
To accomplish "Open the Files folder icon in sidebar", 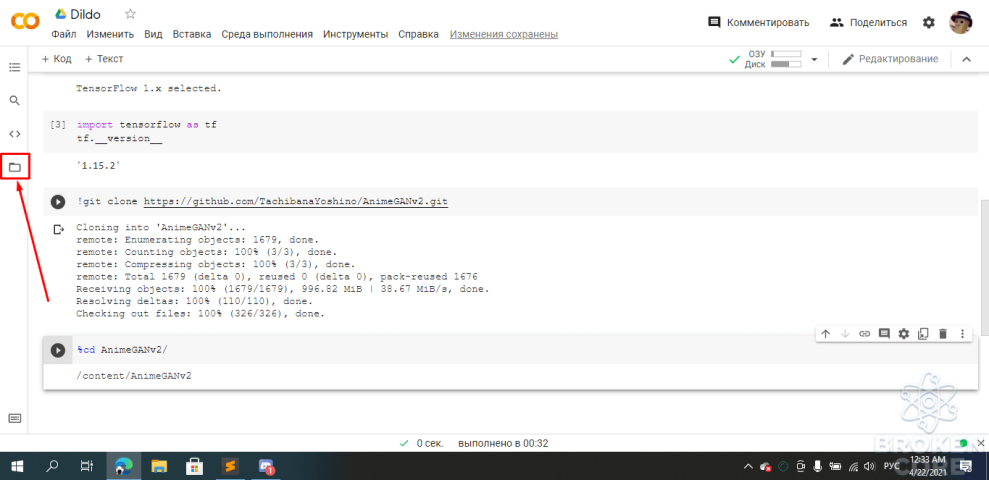I will click(15, 168).
